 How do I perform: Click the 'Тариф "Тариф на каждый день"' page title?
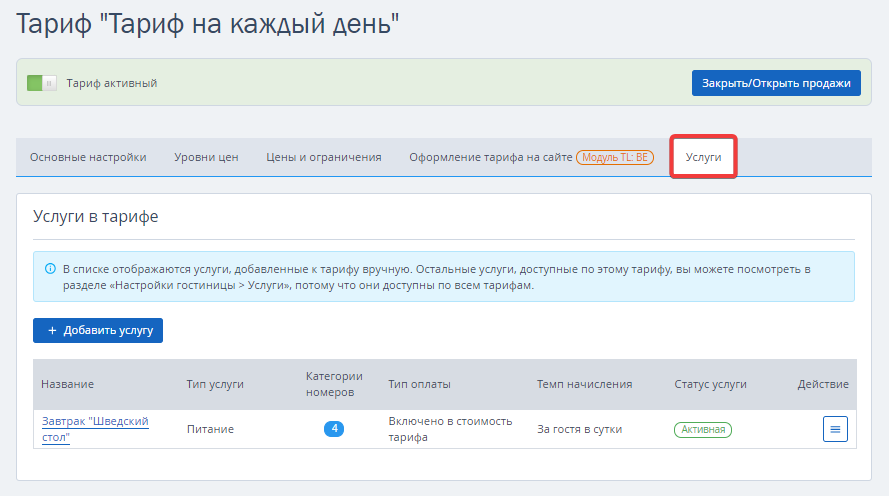208,24
